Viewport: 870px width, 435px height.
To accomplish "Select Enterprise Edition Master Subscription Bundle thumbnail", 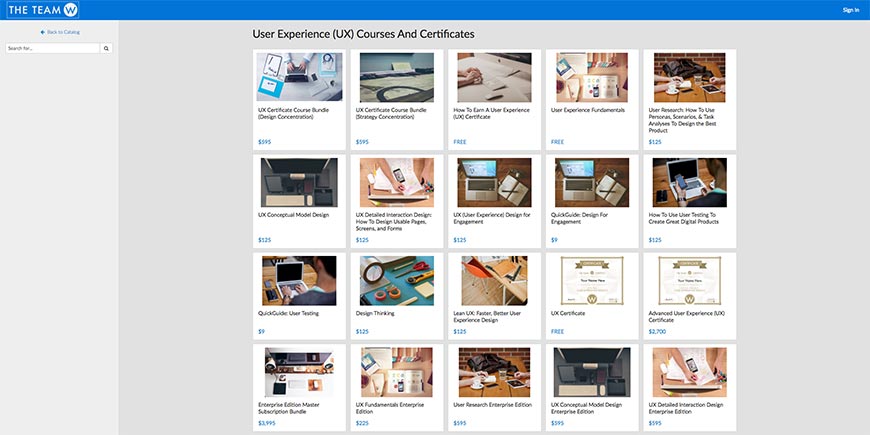I will pyautogui.click(x=299, y=372).
